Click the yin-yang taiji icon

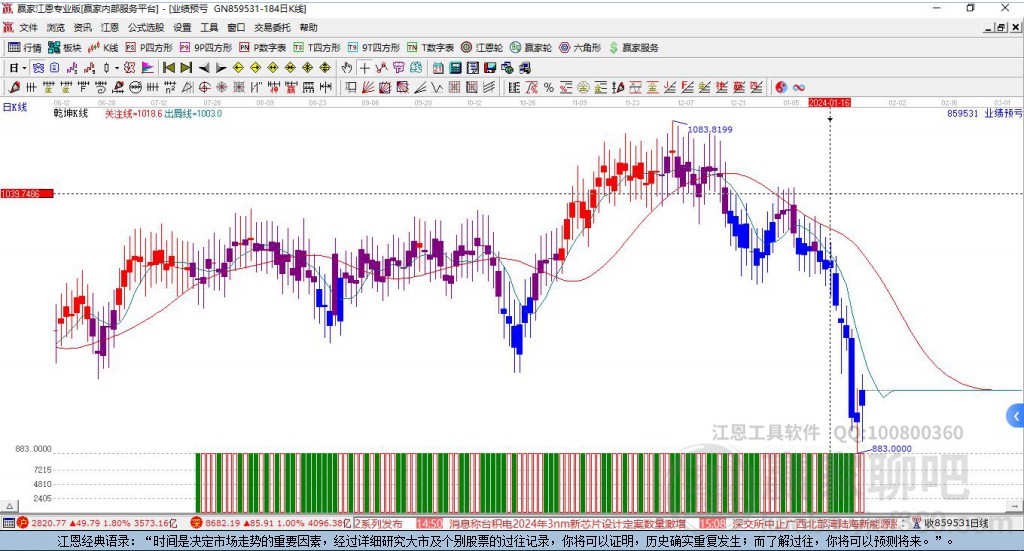pyautogui.click(x=782, y=87)
